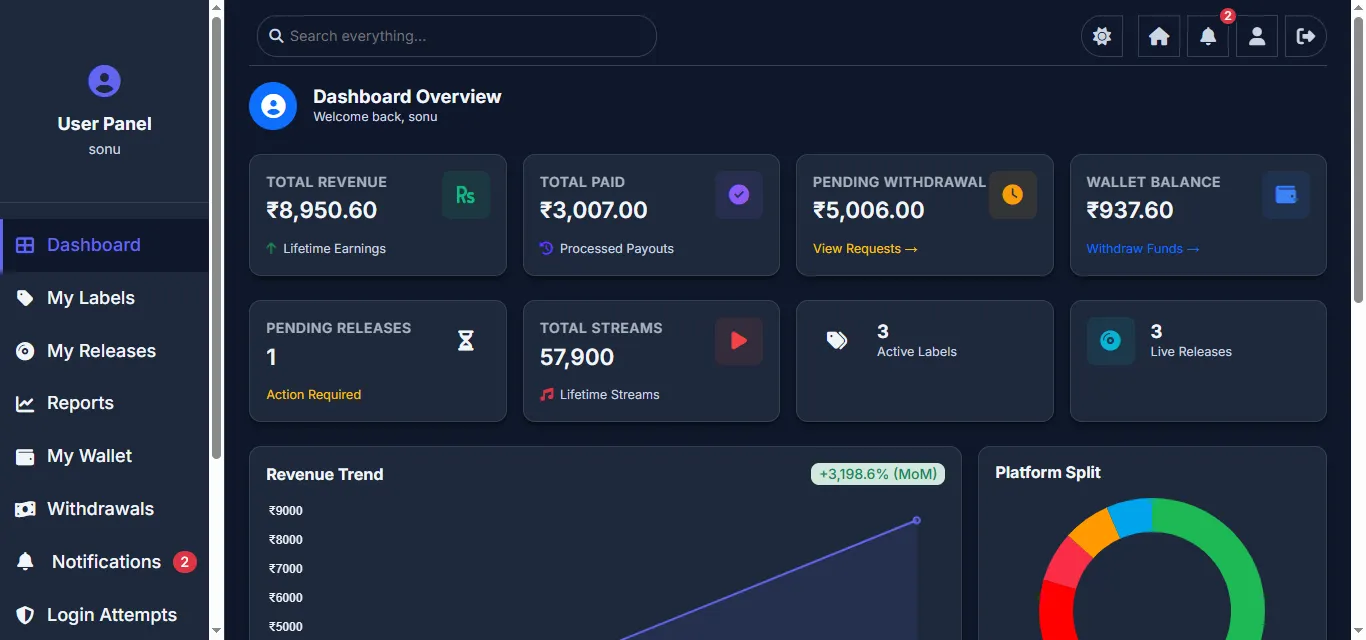Click the Welcome back, sonu text
The height and width of the screenshot is (640, 1366).
point(375,116)
